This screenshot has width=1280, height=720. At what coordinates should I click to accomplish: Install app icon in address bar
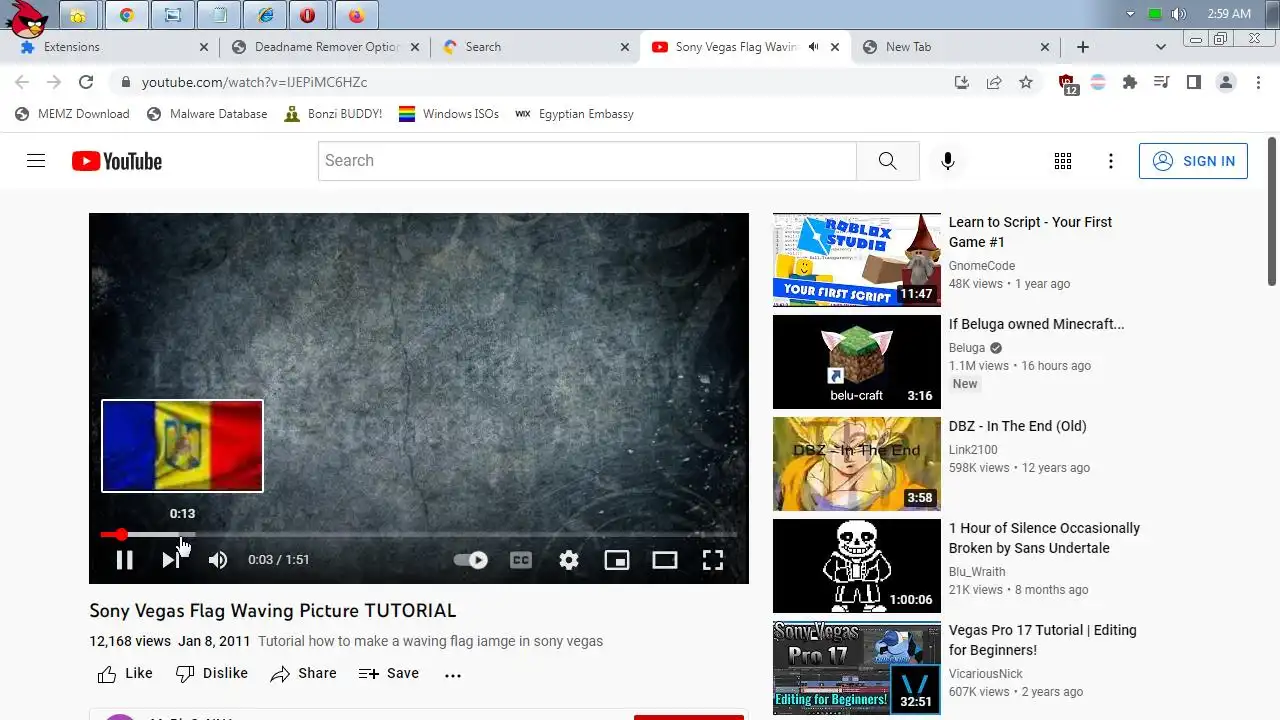[962, 83]
